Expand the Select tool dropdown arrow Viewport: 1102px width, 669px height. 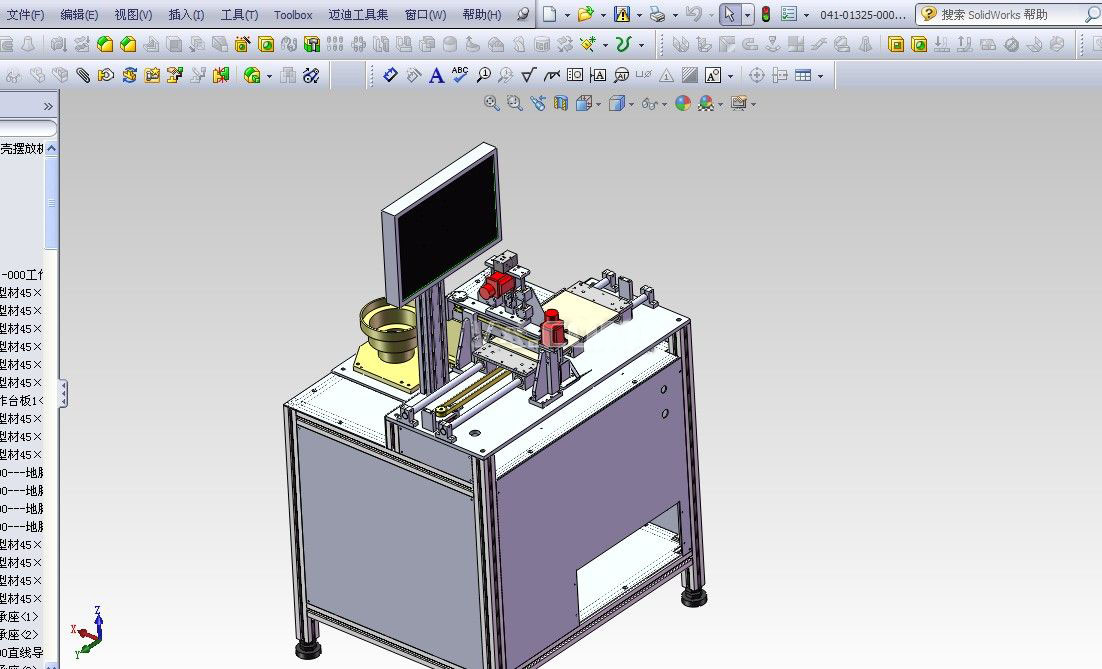click(747, 15)
